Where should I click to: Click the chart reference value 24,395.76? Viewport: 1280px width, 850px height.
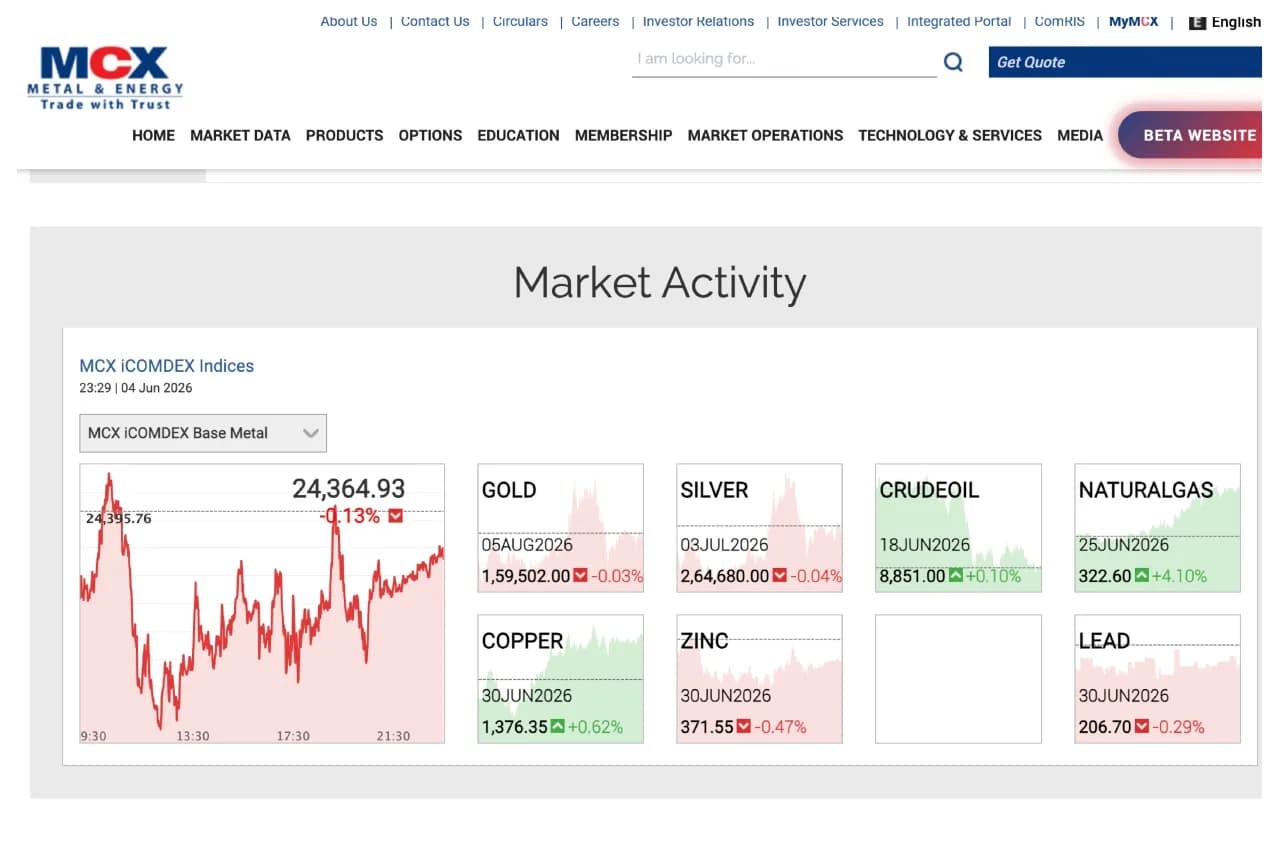click(119, 518)
